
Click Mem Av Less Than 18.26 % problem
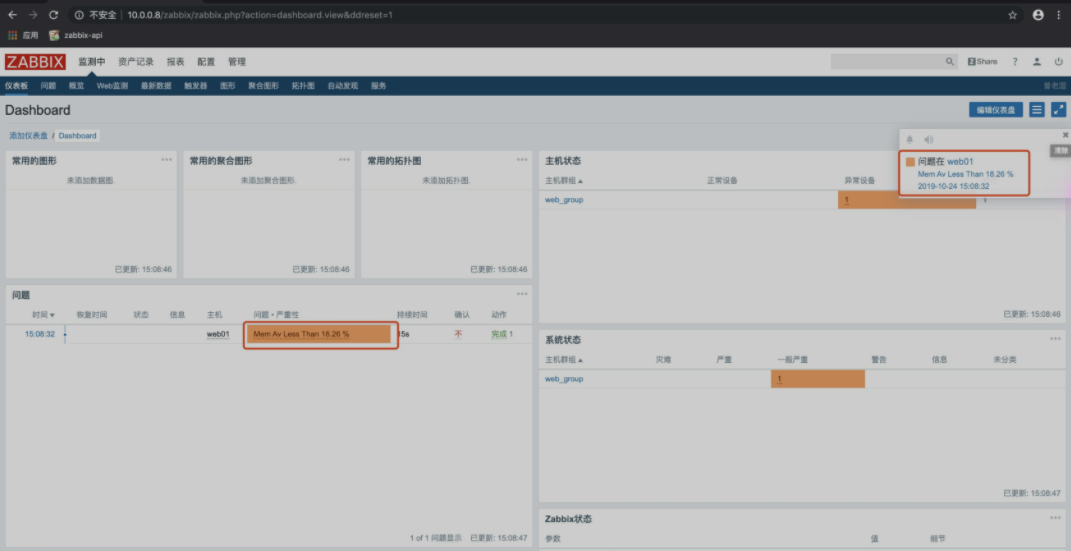click(x=301, y=335)
